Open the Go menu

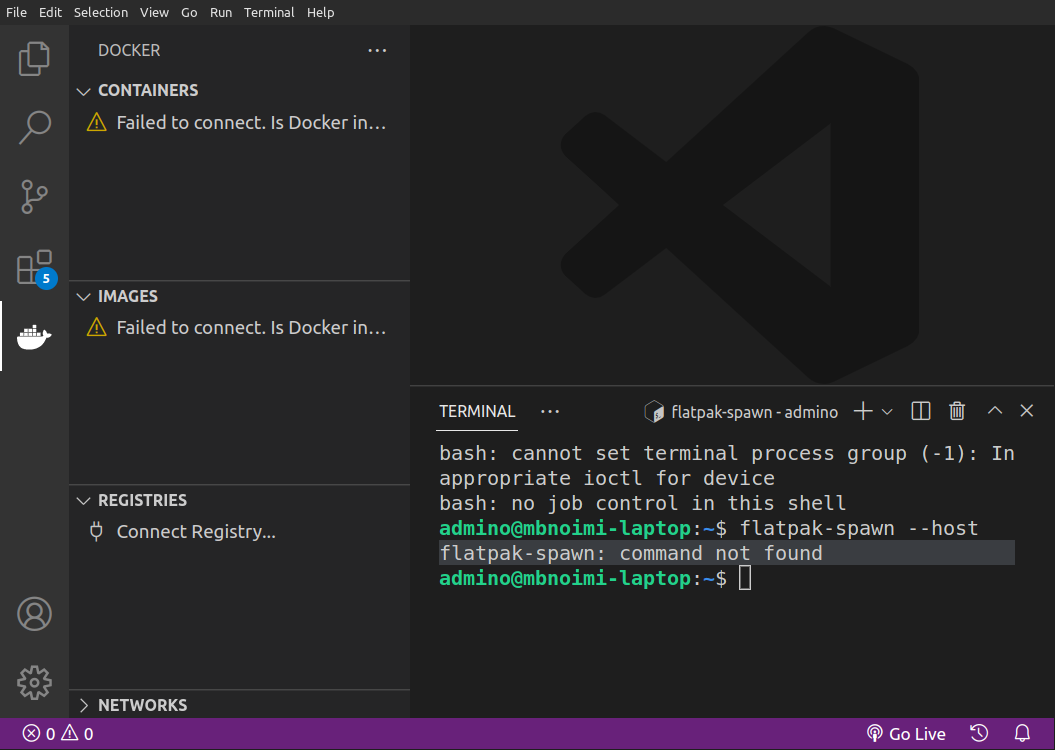(189, 12)
